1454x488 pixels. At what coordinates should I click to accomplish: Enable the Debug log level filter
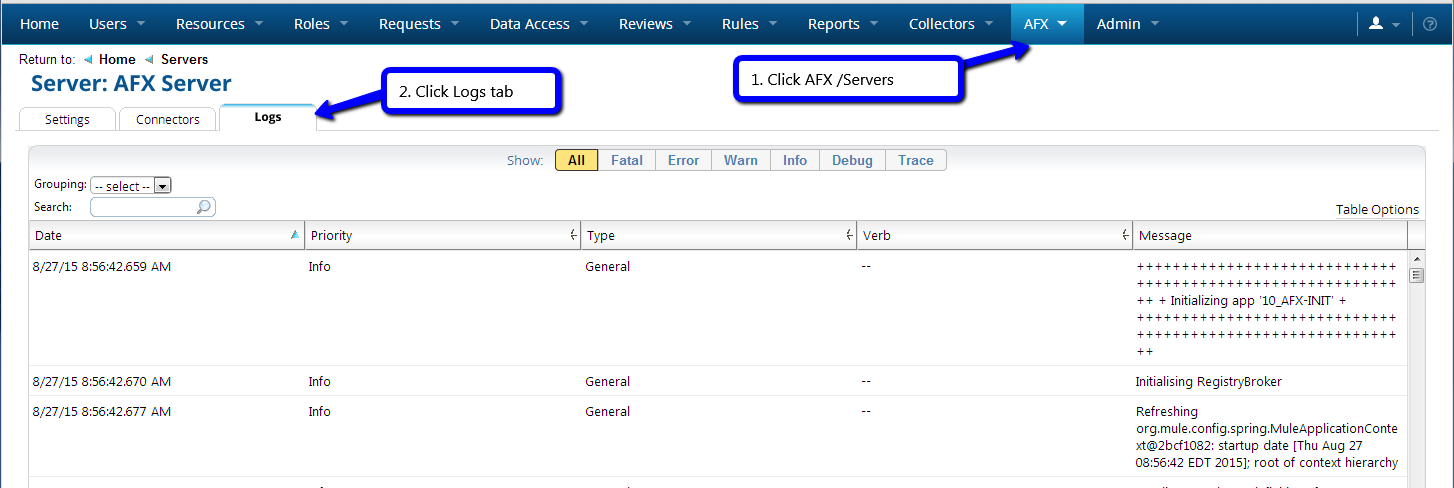tap(852, 160)
